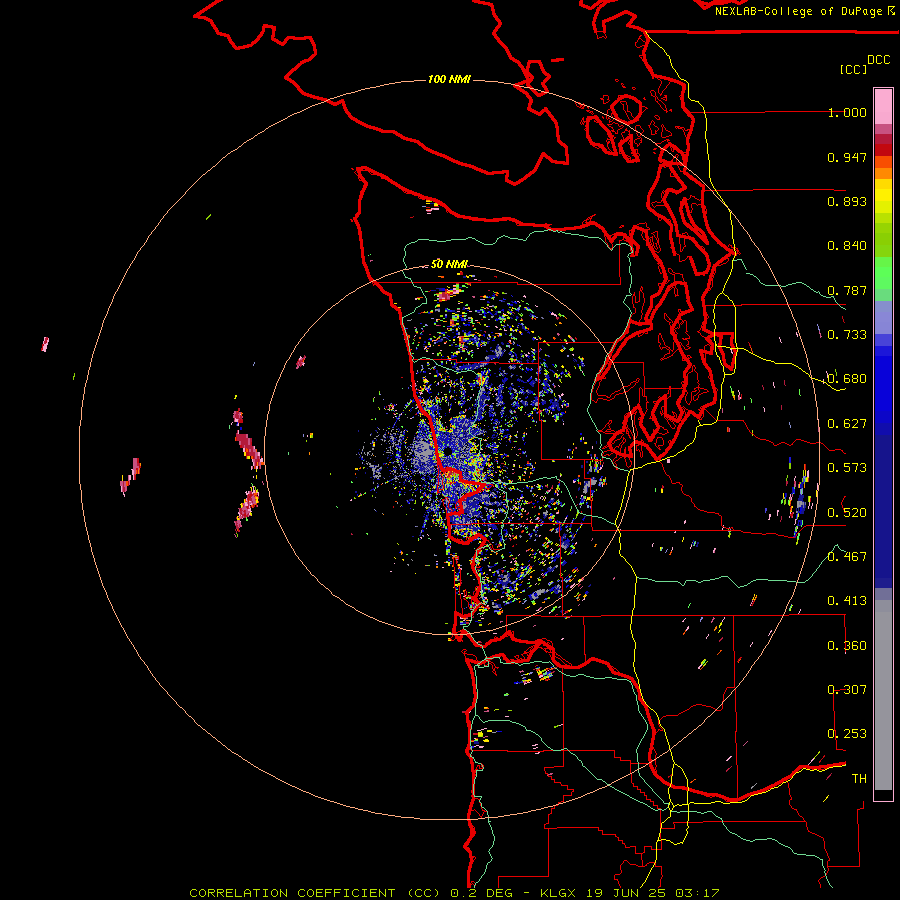Click the 0.413 scale value

click(x=847, y=601)
